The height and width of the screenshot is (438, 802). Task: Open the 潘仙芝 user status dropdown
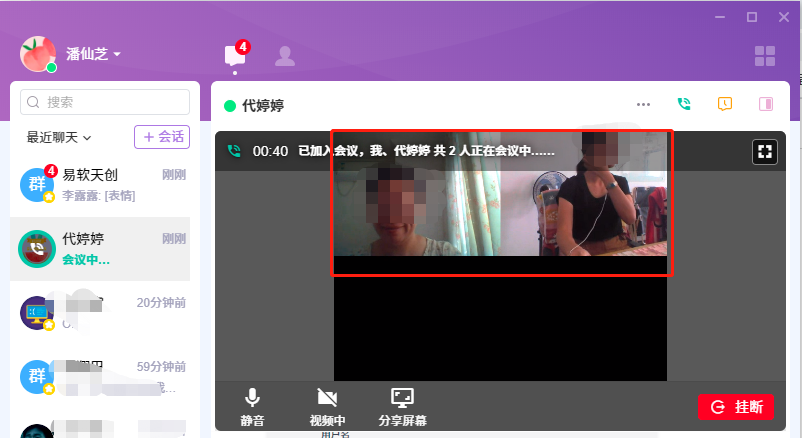pyautogui.click(x=93, y=53)
